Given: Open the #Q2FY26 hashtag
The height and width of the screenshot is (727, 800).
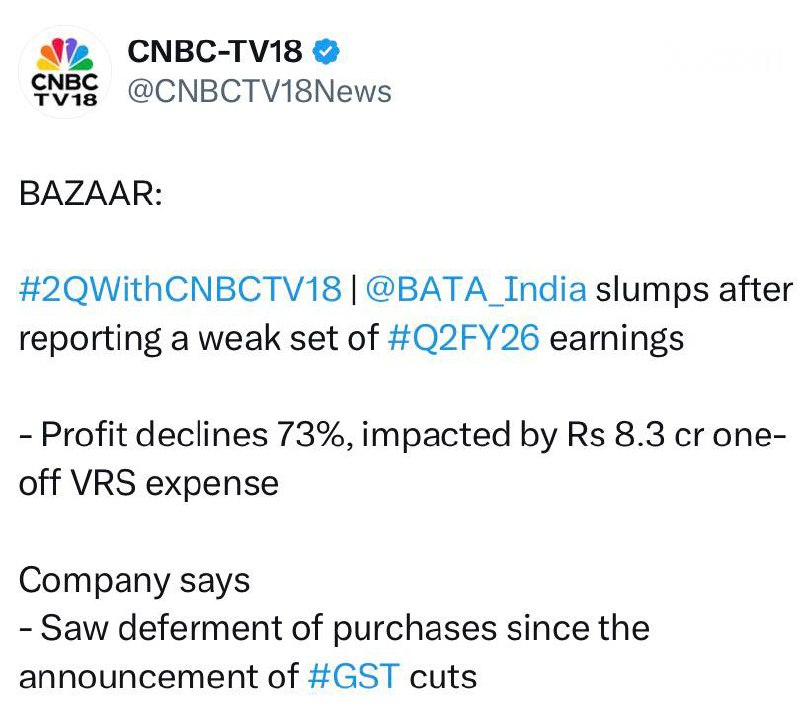Looking at the screenshot, I should 463,338.
